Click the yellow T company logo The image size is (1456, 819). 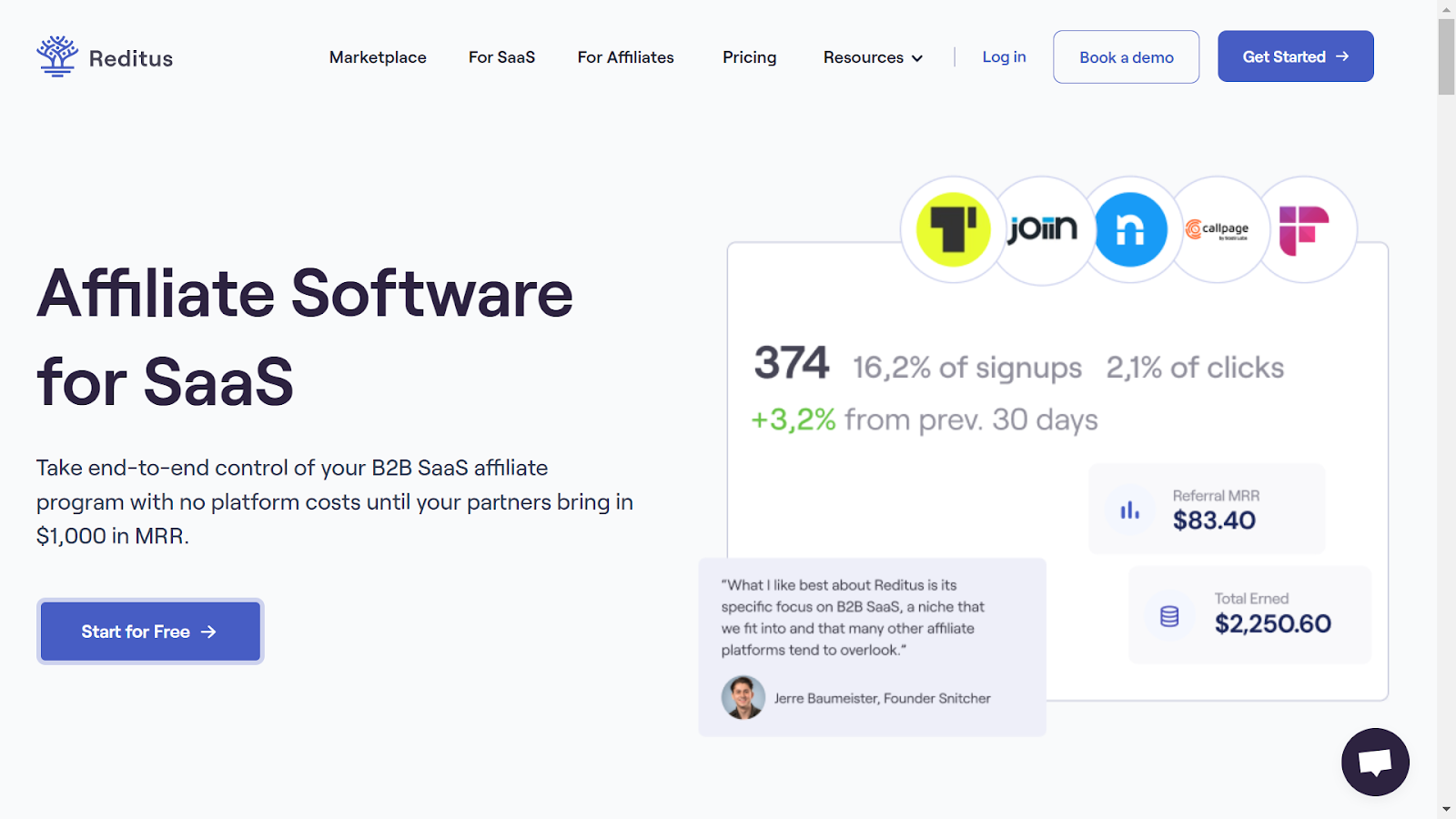[953, 229]
